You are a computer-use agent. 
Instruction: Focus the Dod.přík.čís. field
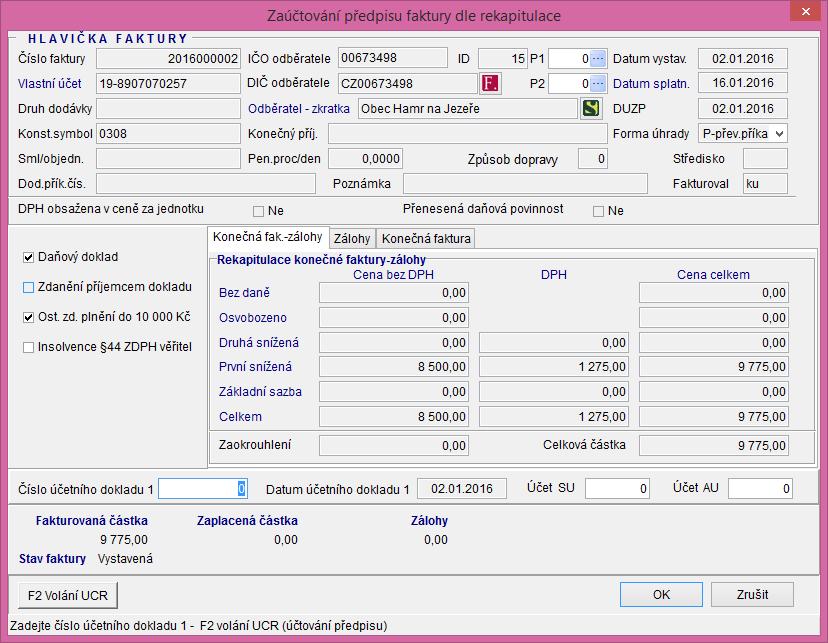coord(205,184)
